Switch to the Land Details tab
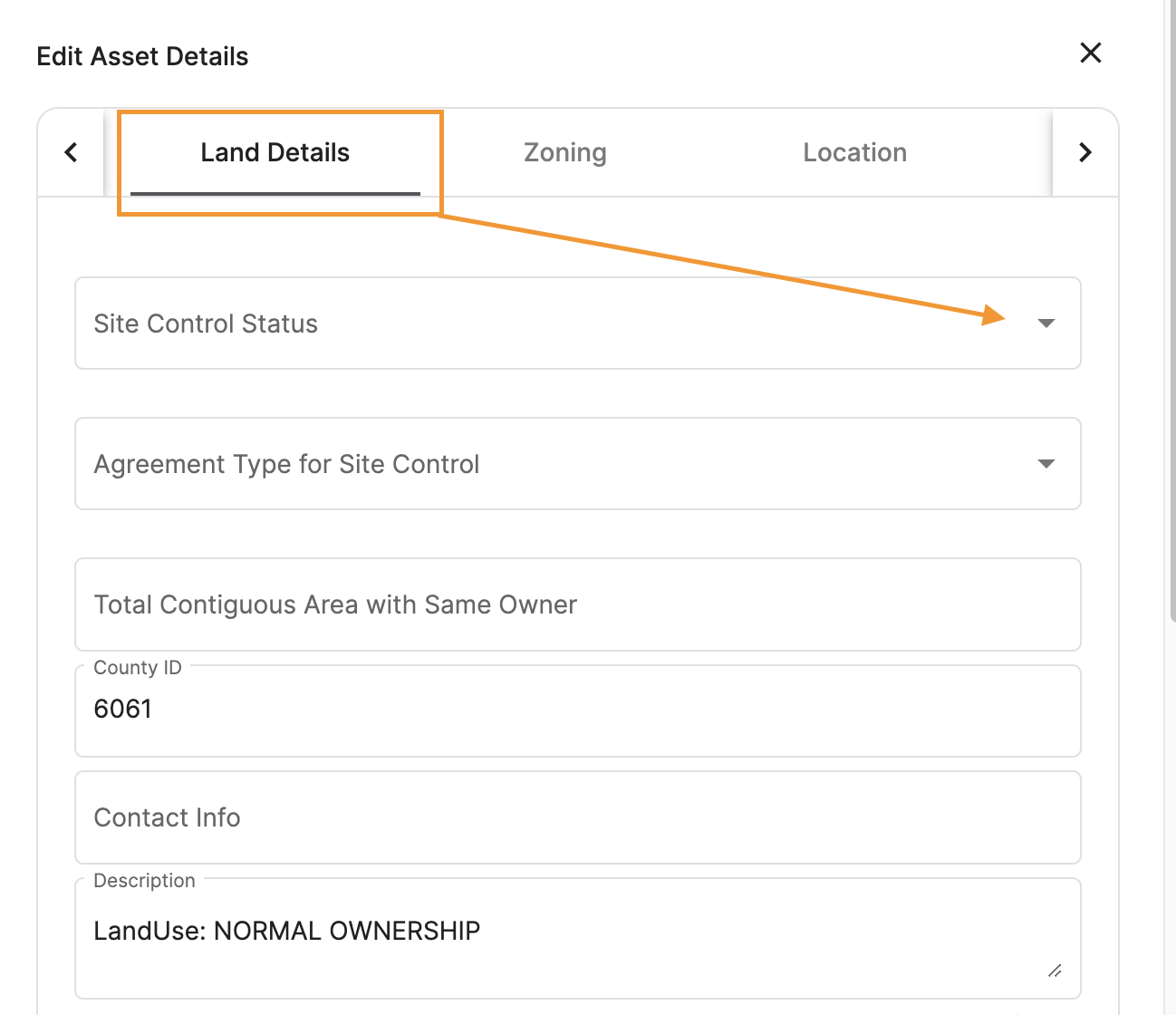 coord(275,153)
